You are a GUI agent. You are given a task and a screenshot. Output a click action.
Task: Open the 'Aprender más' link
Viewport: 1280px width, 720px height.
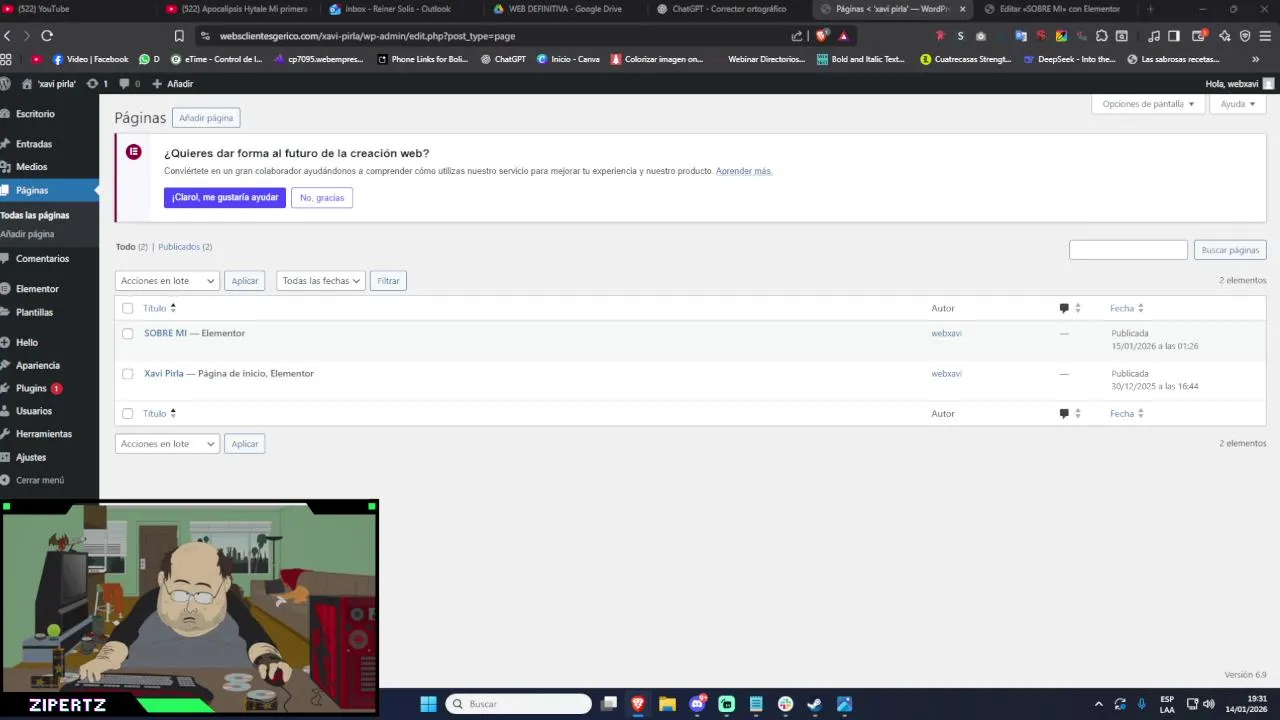743,171
